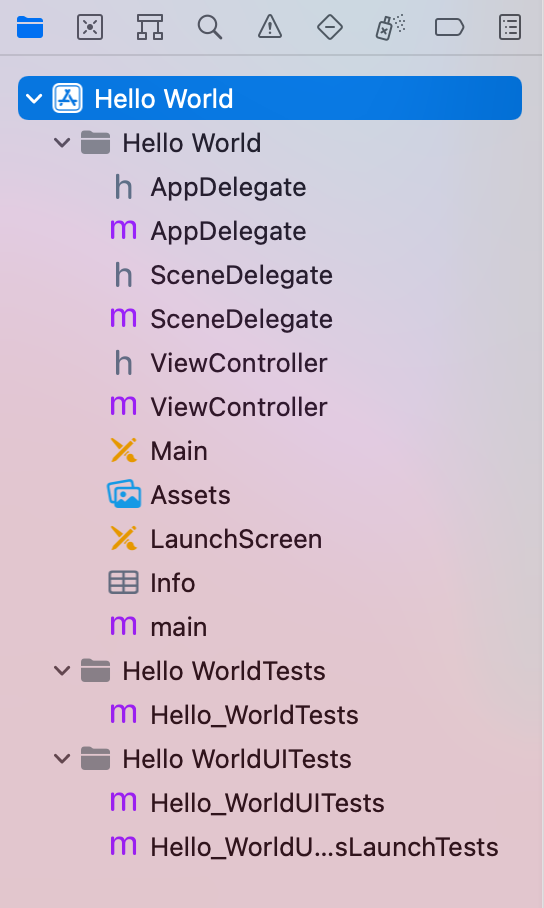Screen dimensions: 544x908
Task: Collapse the Hello WorldUITests folder
Action: tap(62, 759)
